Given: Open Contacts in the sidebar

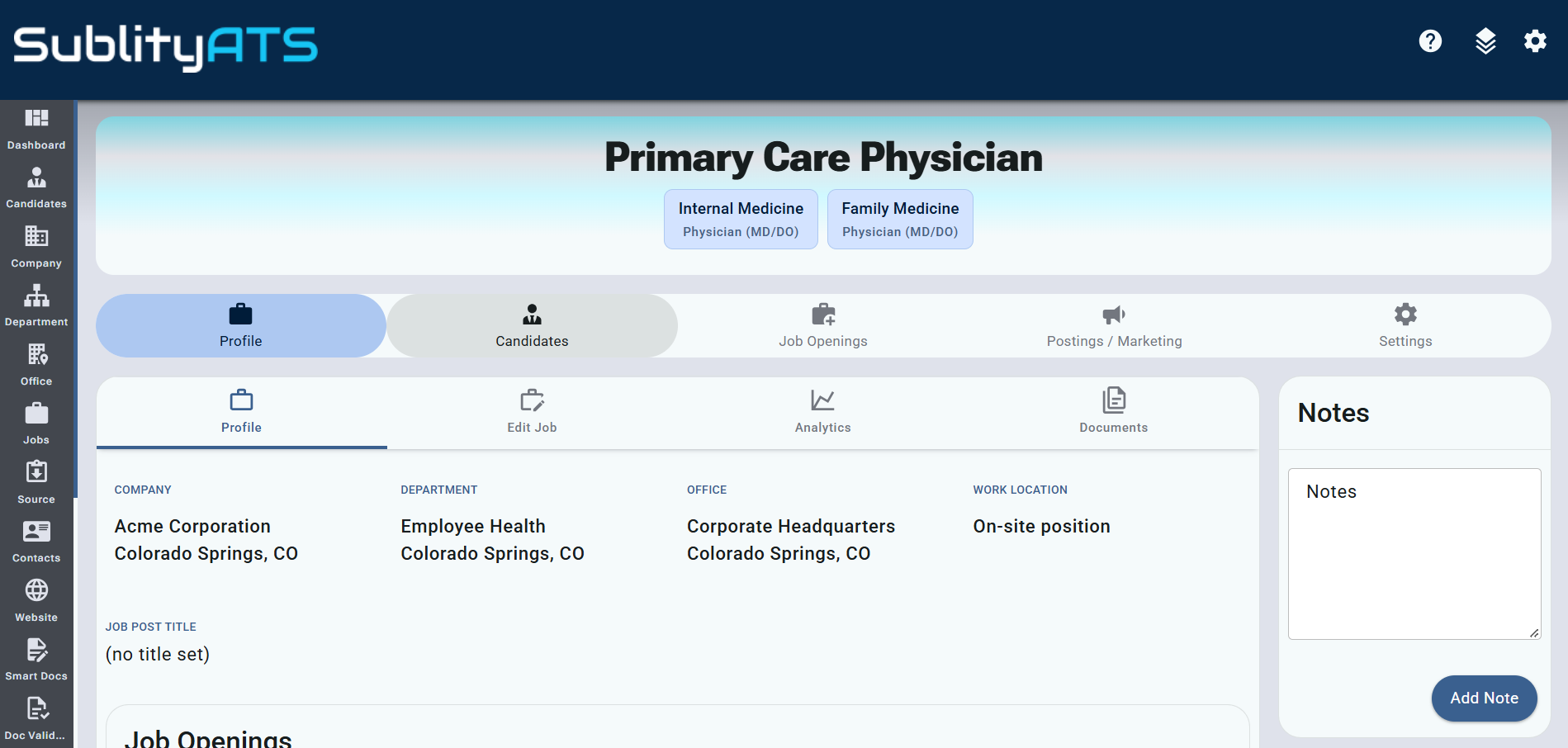Looking at the screenshot, I should click(36, 542).
